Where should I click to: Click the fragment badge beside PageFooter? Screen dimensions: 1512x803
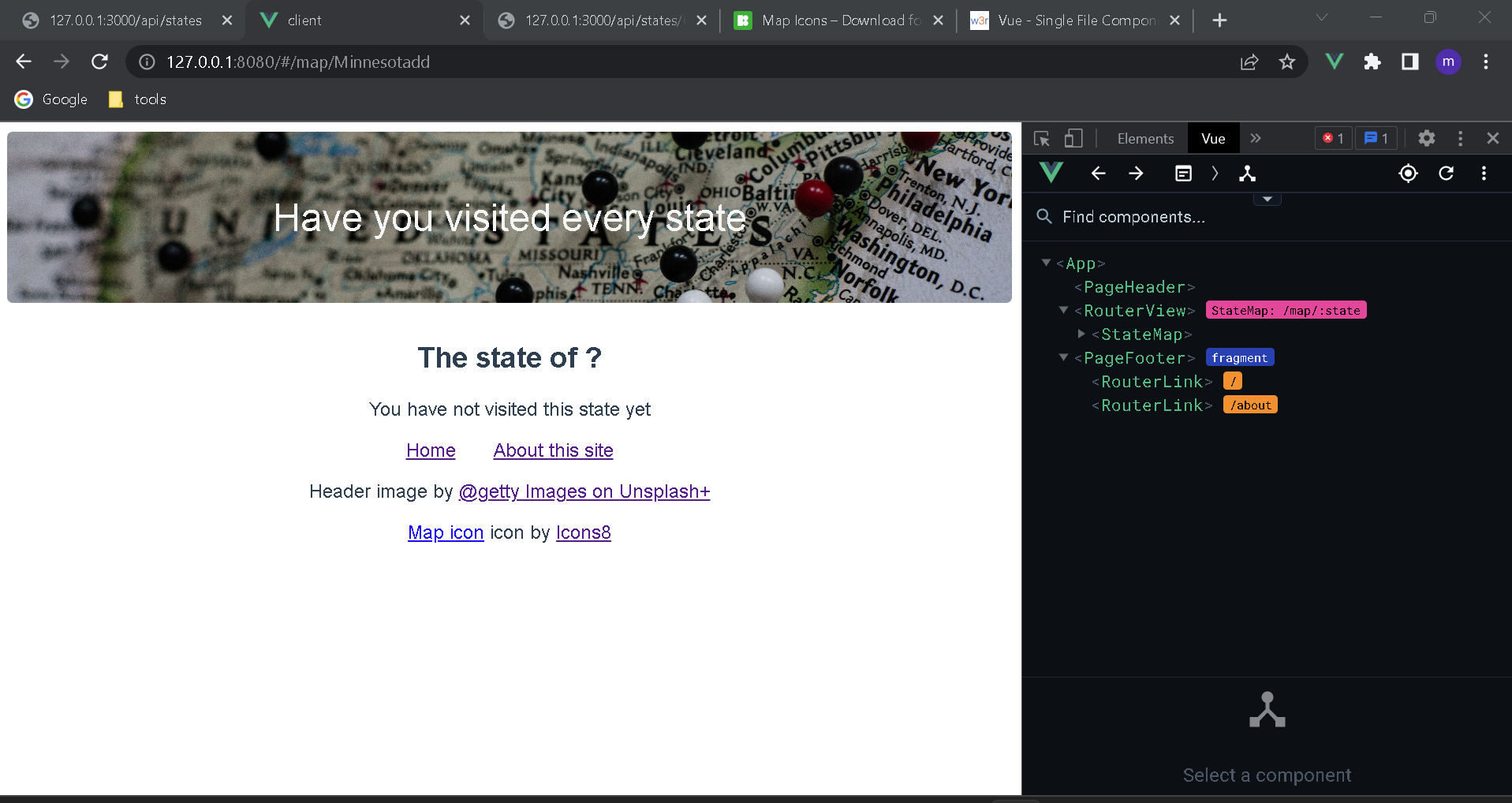point(1240,358)
